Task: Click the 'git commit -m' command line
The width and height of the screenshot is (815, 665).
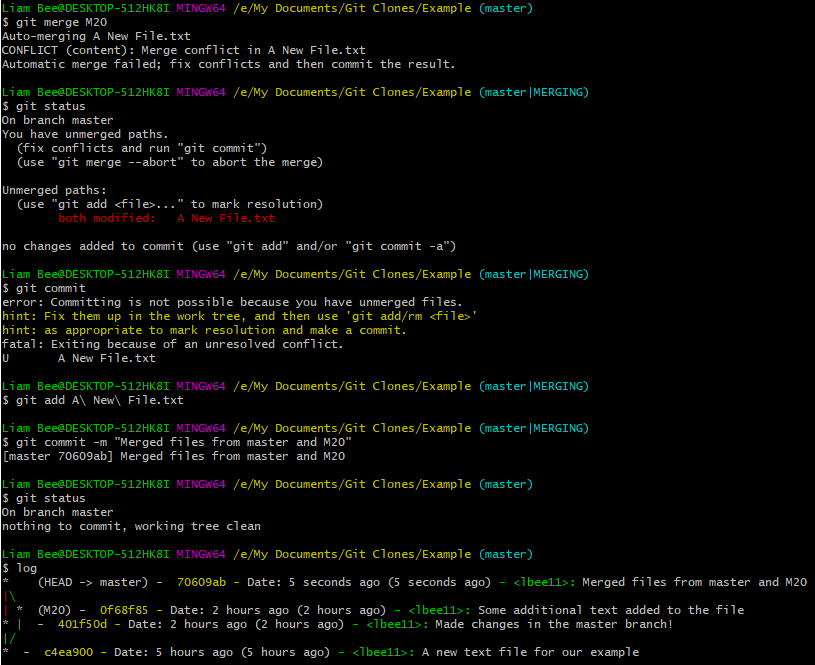Action: tap(184, 442)
